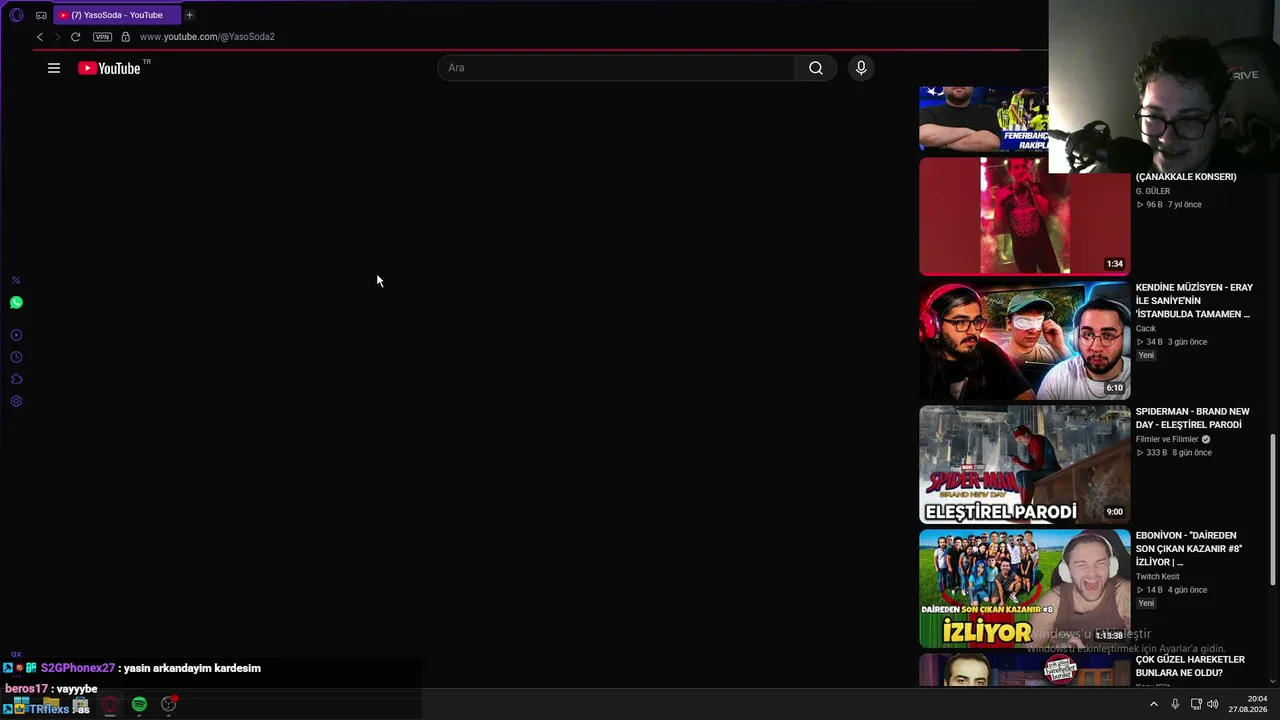Go back to the previous page

40,37
